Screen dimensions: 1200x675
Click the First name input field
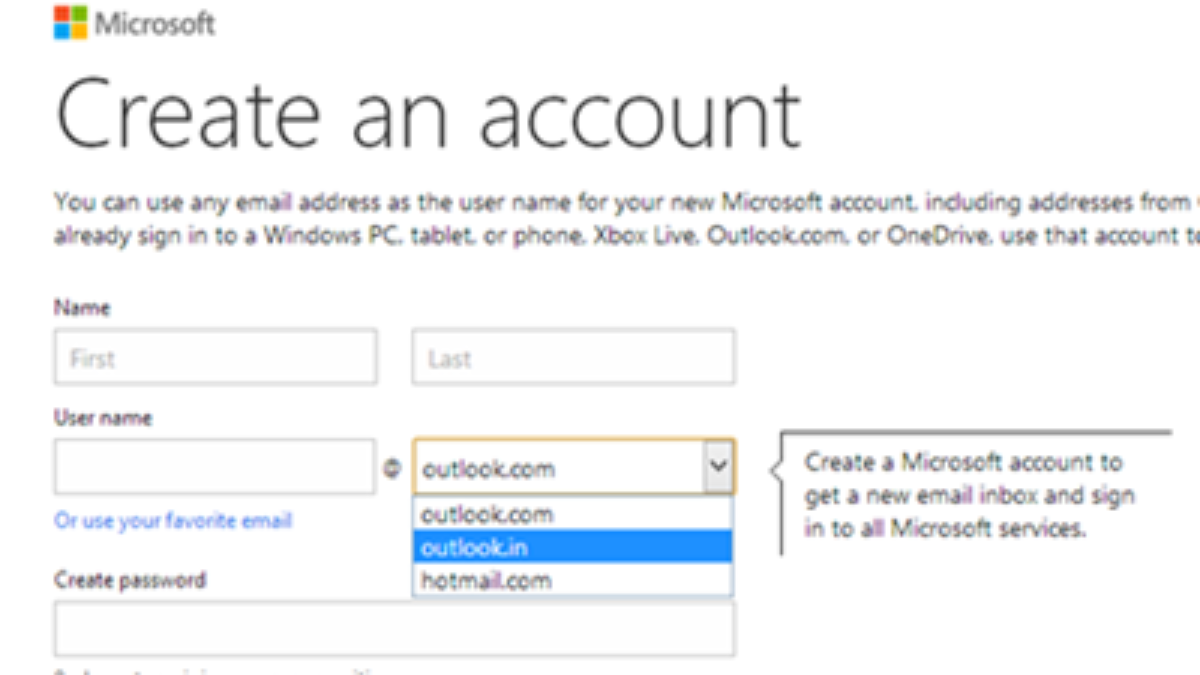(x=215, y=358)
